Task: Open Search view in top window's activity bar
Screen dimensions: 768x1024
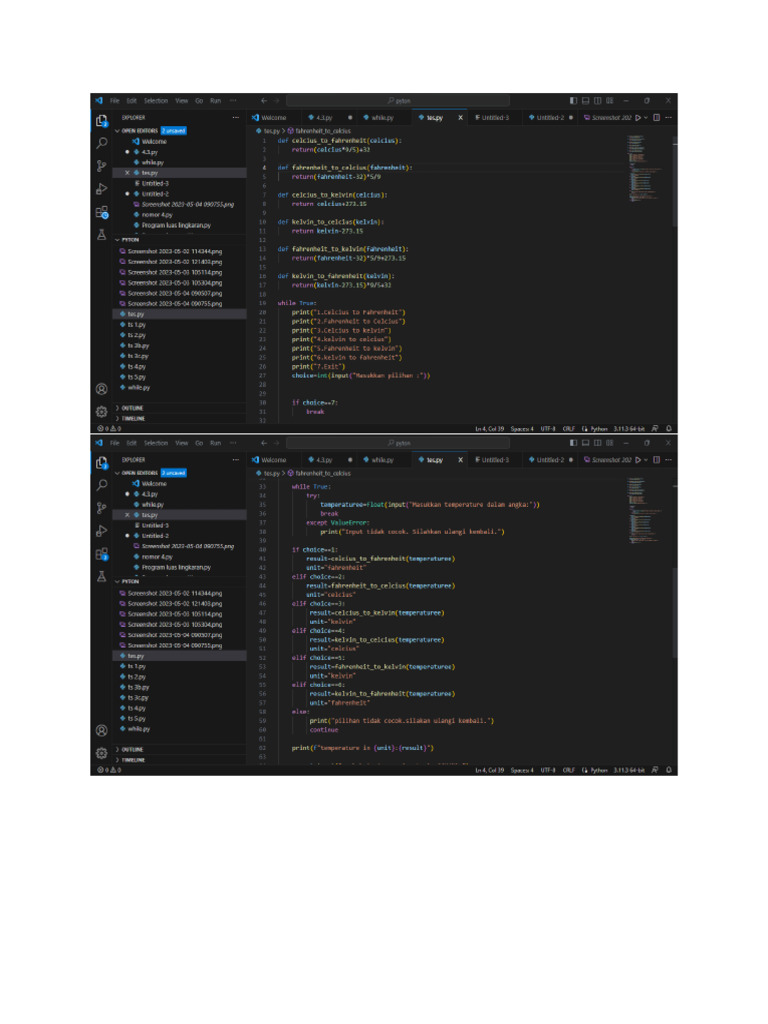Action: (x=102, y=143)
